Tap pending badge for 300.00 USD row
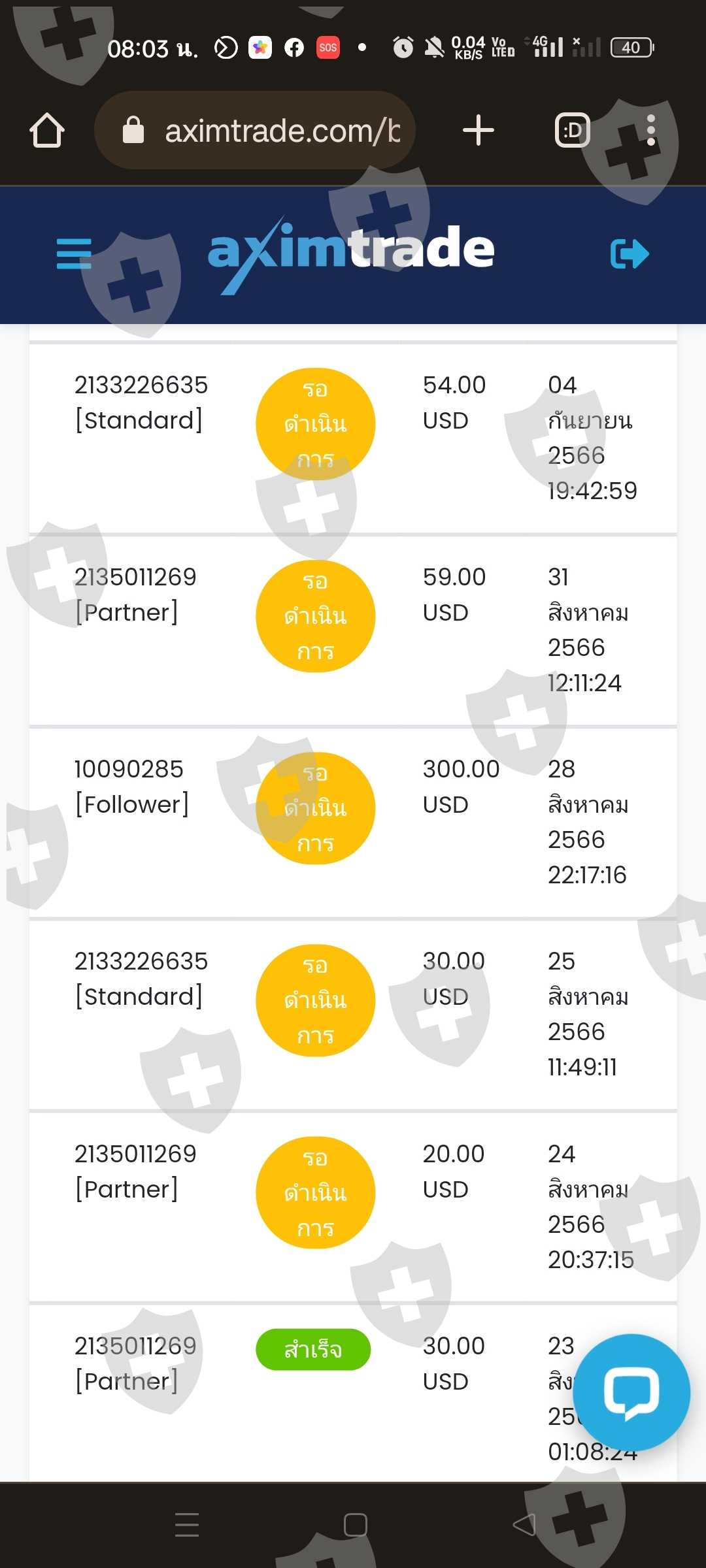Viewport: 706px width, 1568px height. [315, 808]
